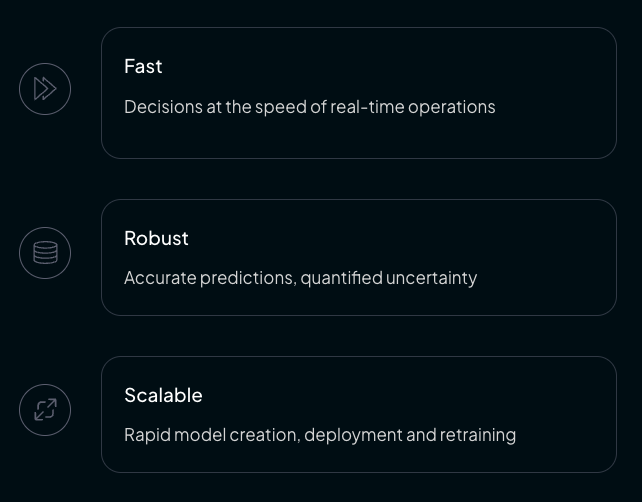
Task: Click the Robust card's description sentence
Action: 300,278
